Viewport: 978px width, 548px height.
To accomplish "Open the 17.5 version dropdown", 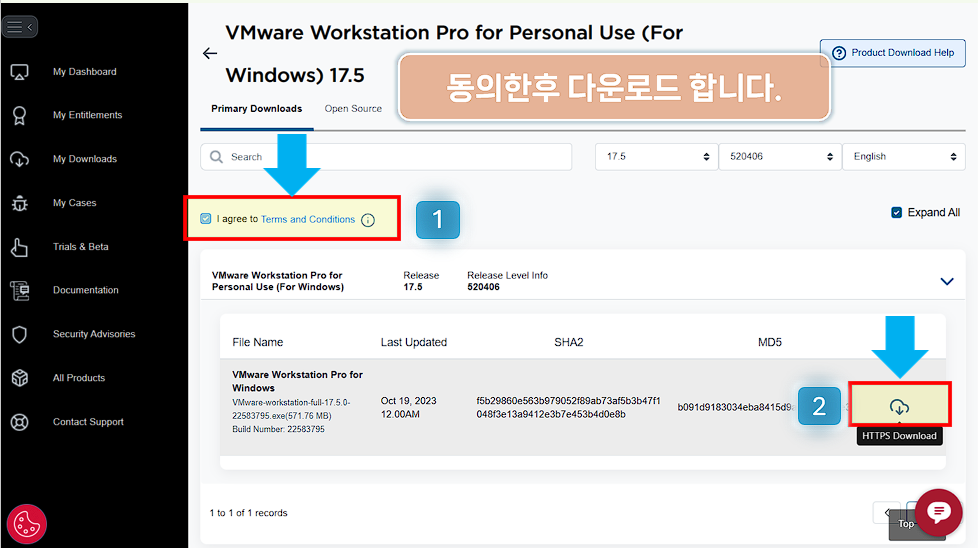I will [x=656, y=156].
